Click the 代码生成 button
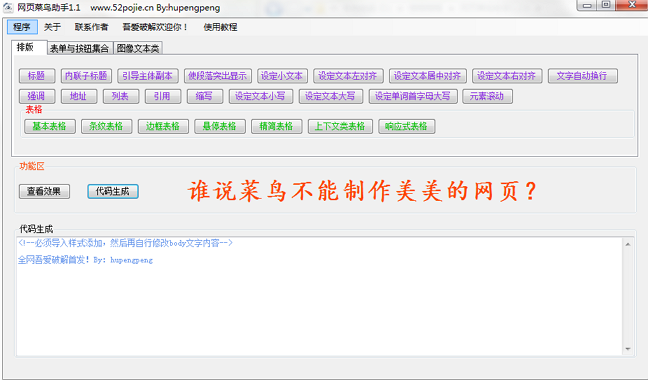 tap(113, 191)
